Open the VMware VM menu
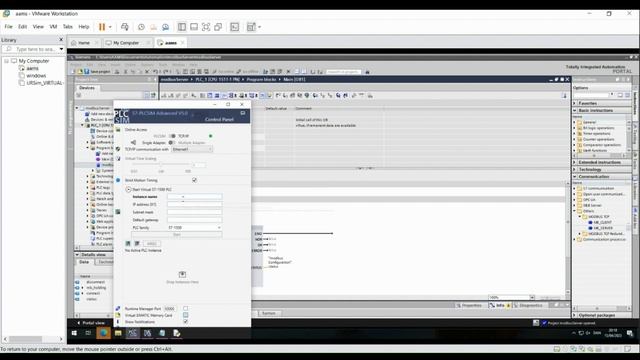This screenshot has height=360, width=640. click(53, 27)
